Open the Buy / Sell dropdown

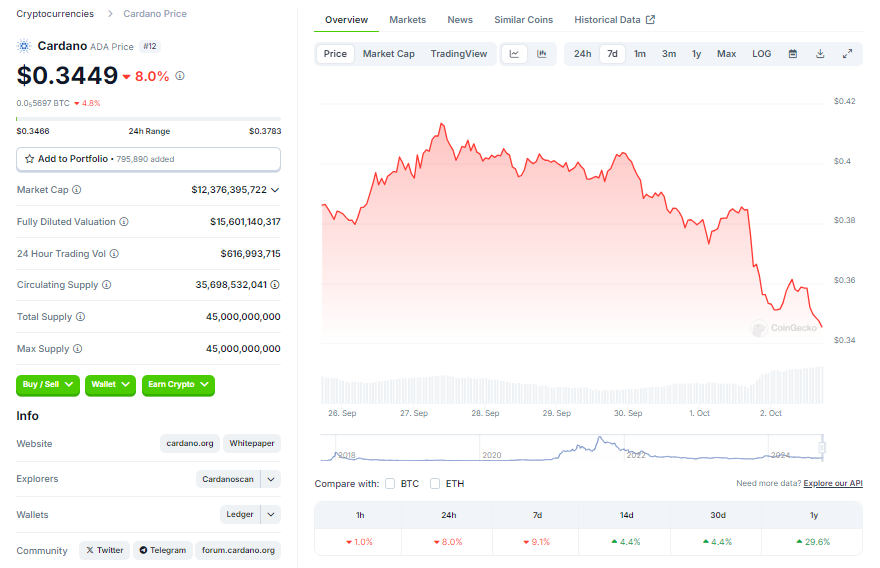click(x=48, y=384)
